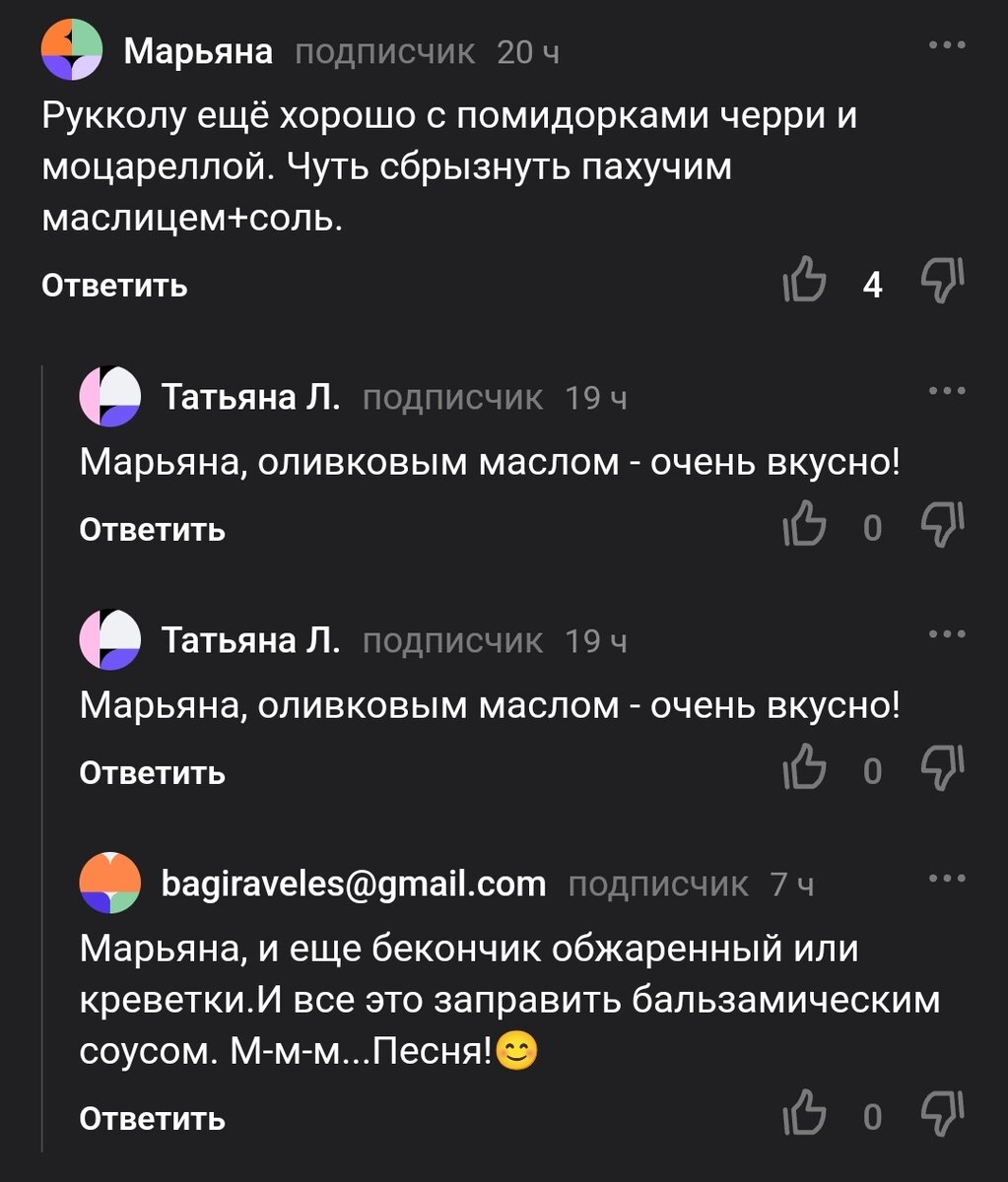
Task: Dislike first Татьяна Л. reply
Action: (x=942, y=528)
